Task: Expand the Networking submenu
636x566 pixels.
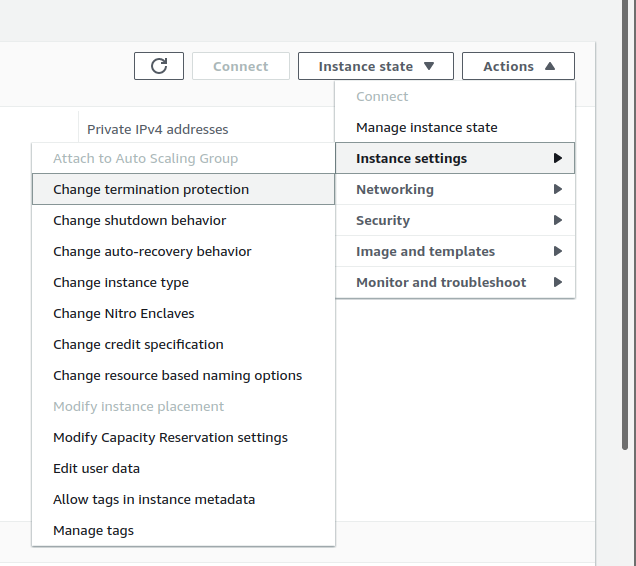Action: click(455, 189)
